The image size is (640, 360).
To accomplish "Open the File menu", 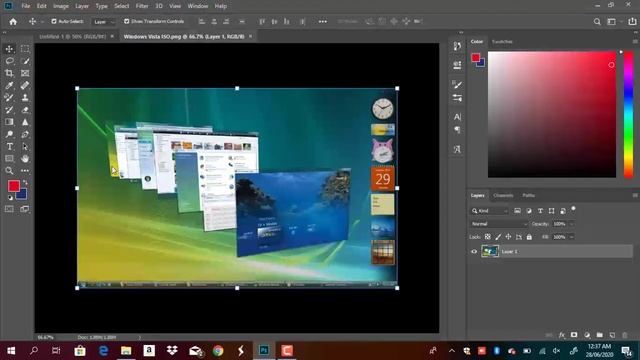I will click(x=26, y=6).
